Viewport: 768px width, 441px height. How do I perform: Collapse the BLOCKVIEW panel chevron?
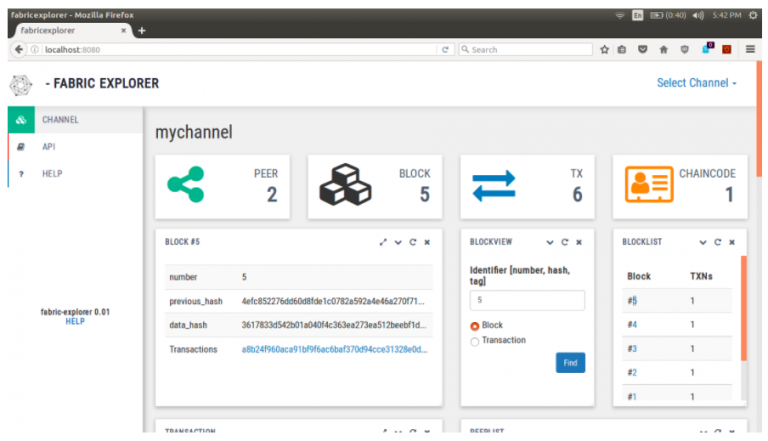coord(549,242)
